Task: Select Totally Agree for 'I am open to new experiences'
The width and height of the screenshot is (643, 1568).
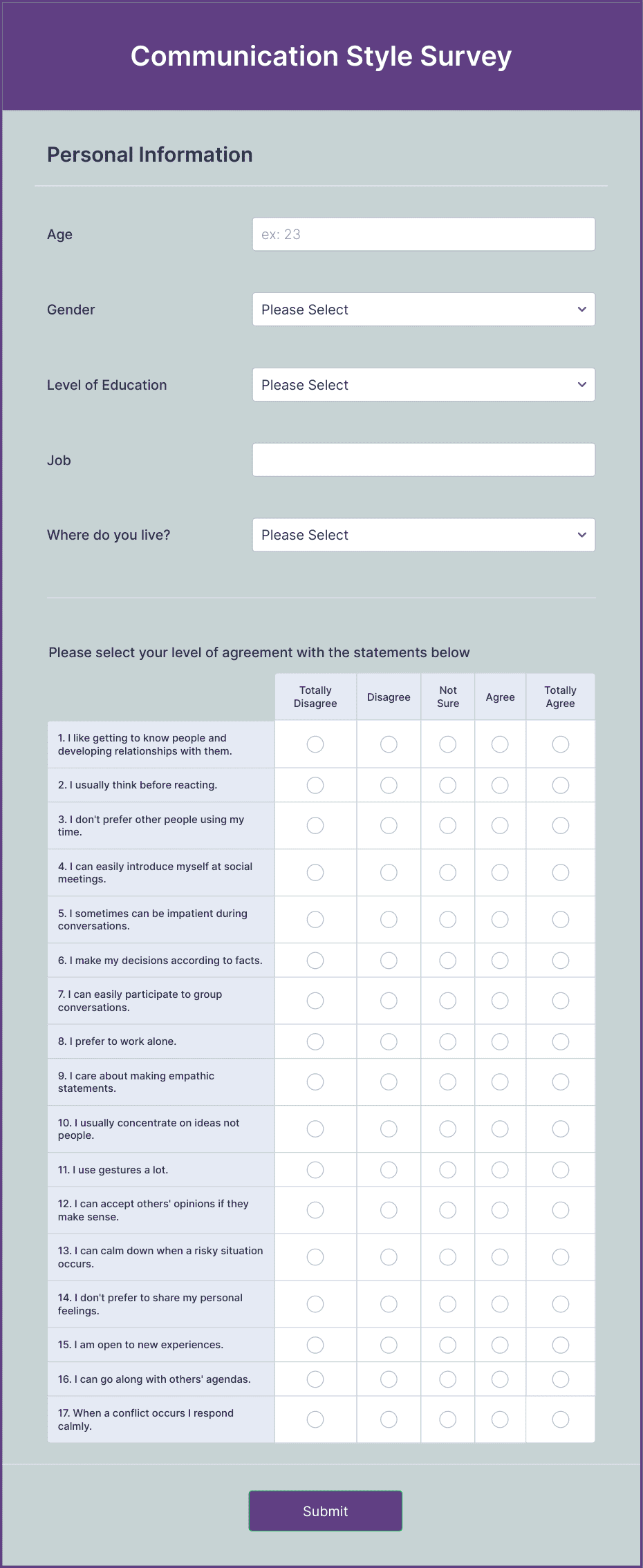Action: (x=560, y=1345)
